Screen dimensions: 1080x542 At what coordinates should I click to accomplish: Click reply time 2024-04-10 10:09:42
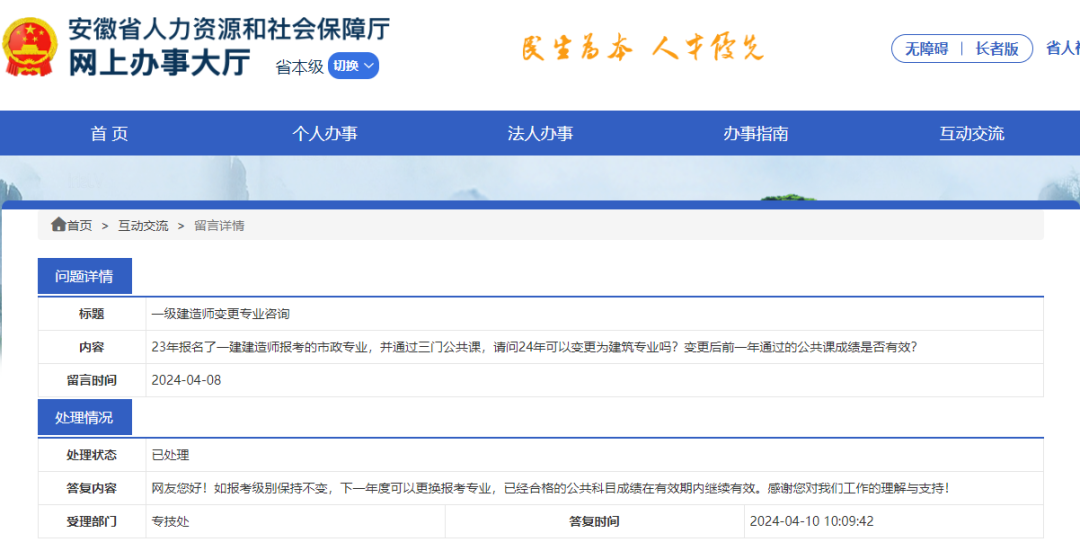pyautogui.click(x=811, y=521)
